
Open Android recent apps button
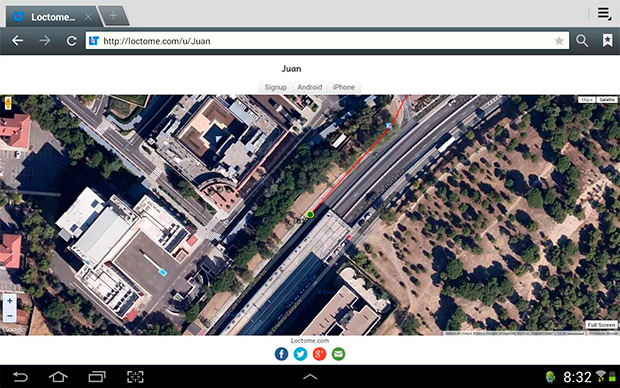[x=97, y=377]
